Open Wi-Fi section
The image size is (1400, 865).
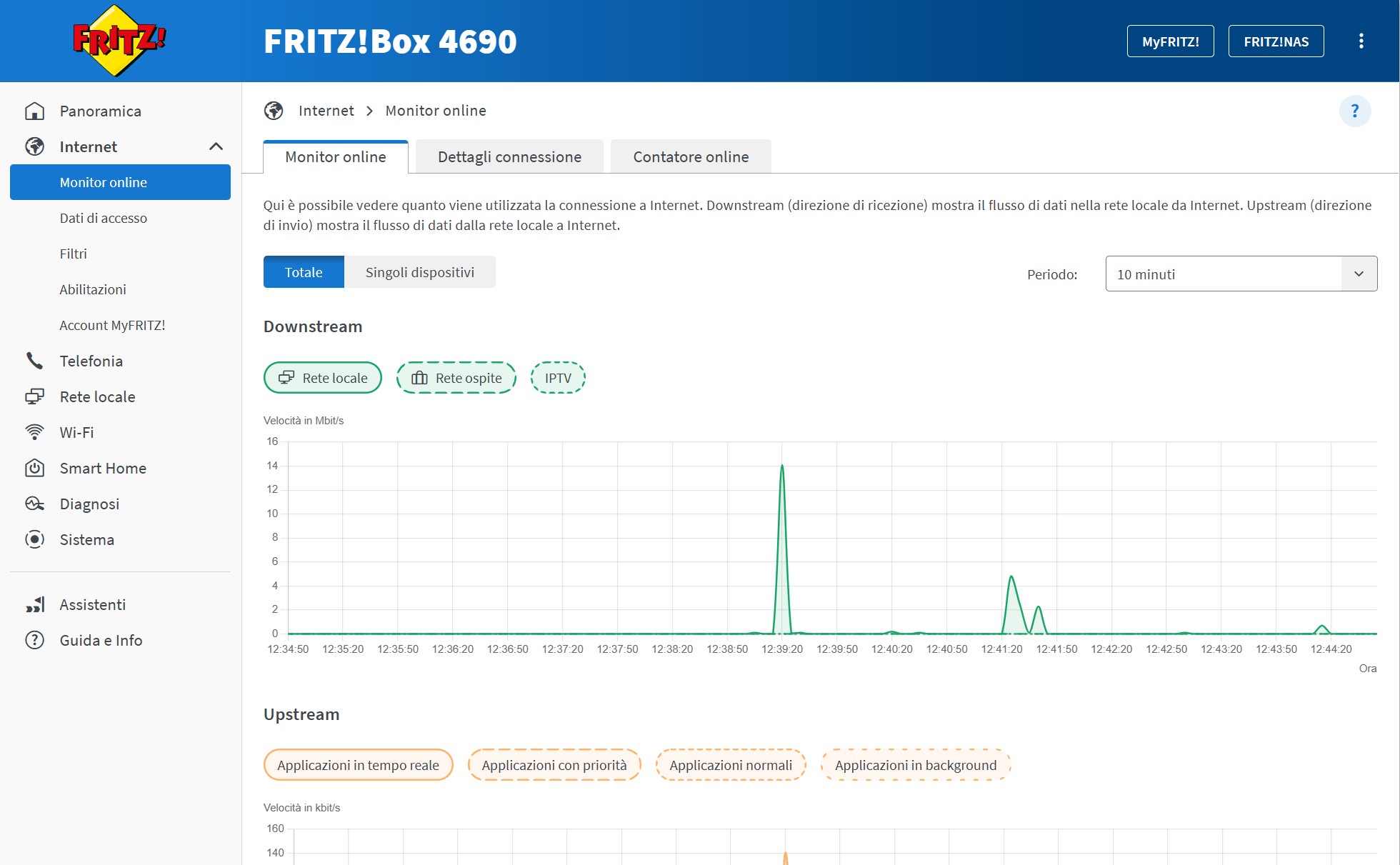(76, 432)
